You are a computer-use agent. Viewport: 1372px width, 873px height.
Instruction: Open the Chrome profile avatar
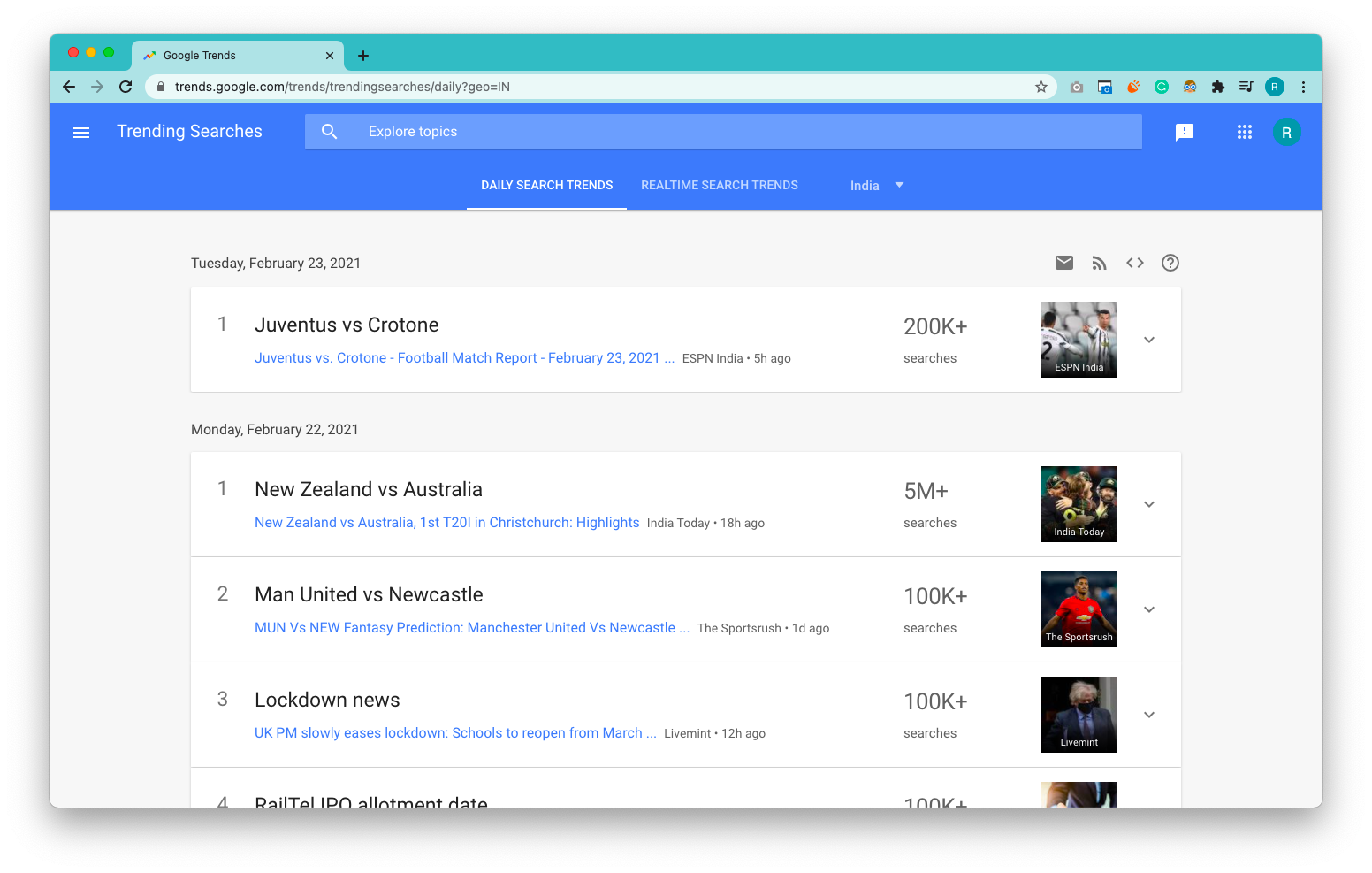coord(1274,87)
